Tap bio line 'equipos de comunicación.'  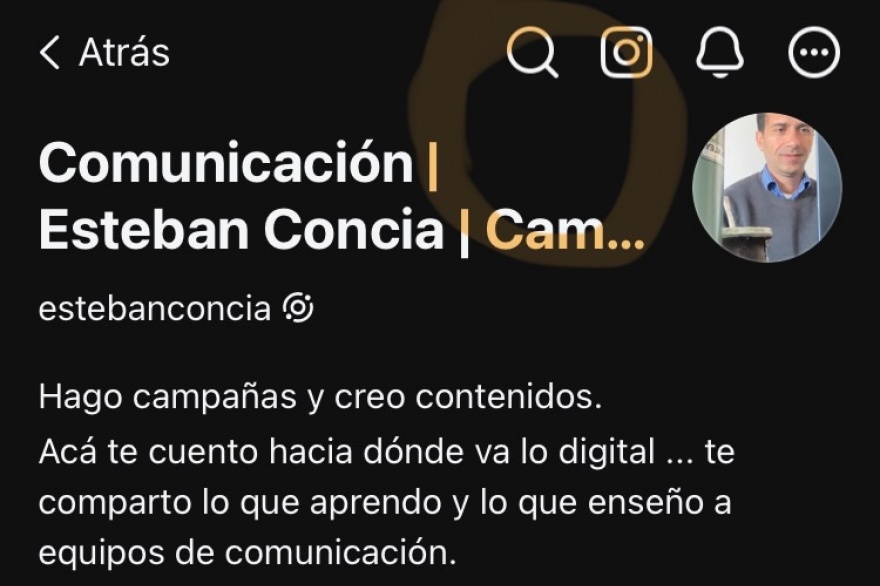248,553
